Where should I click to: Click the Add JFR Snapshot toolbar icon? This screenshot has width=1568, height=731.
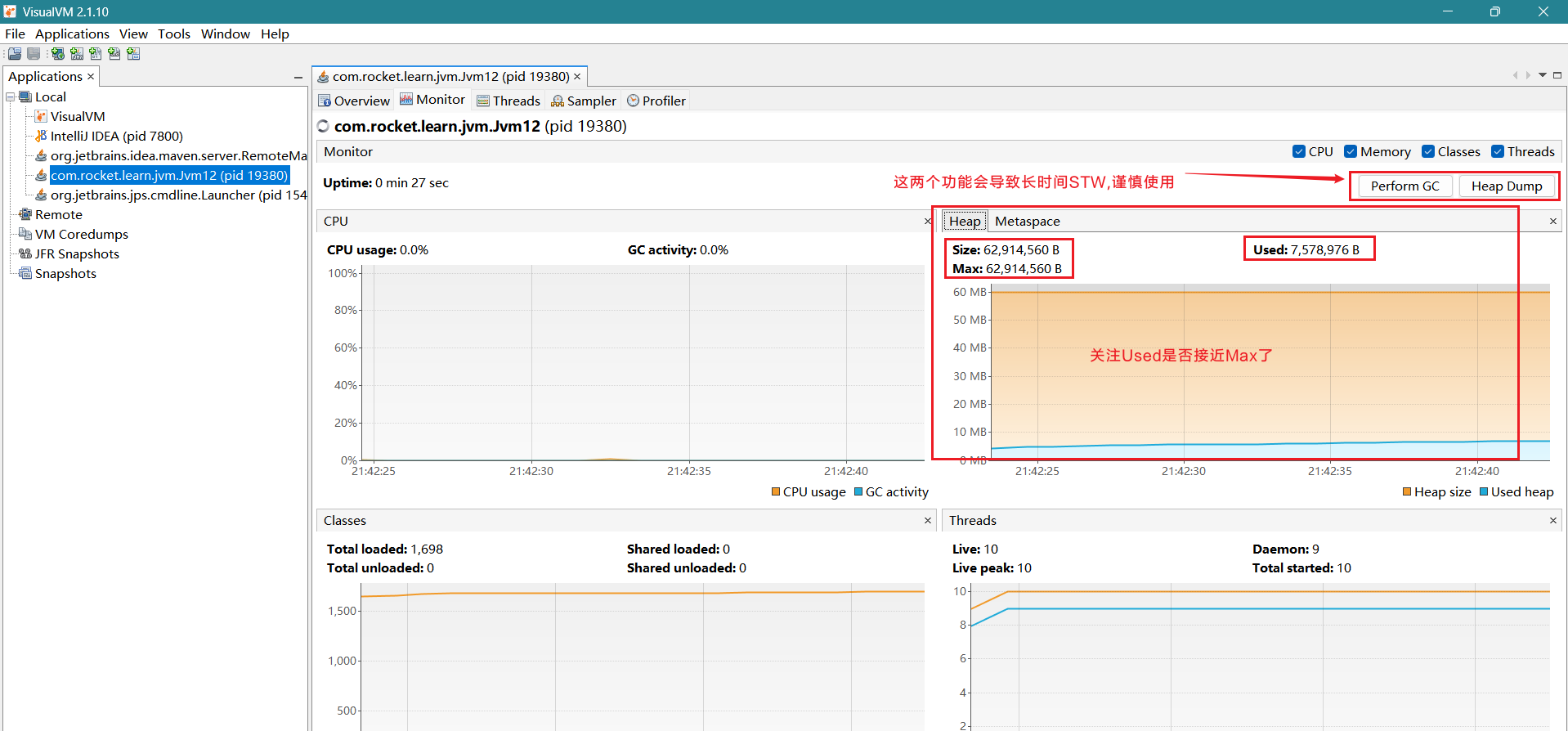(114, 54)
